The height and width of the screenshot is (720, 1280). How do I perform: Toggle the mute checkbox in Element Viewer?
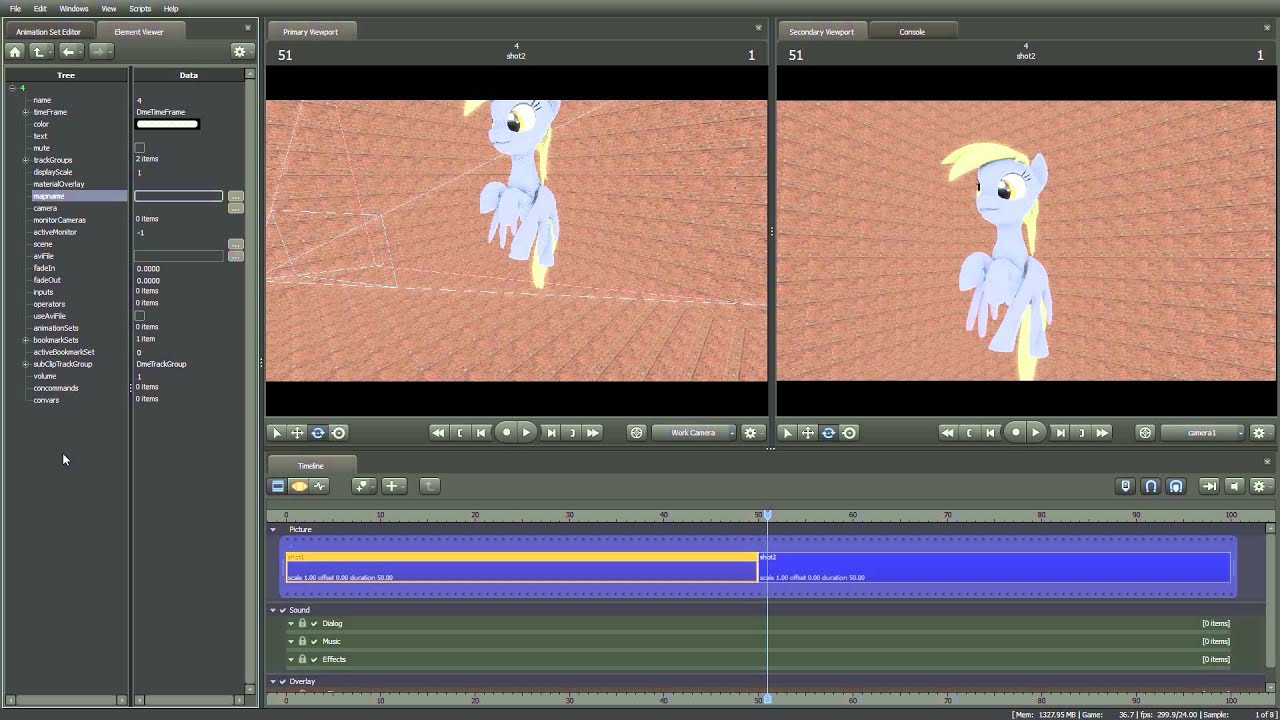tap(140, 148)
